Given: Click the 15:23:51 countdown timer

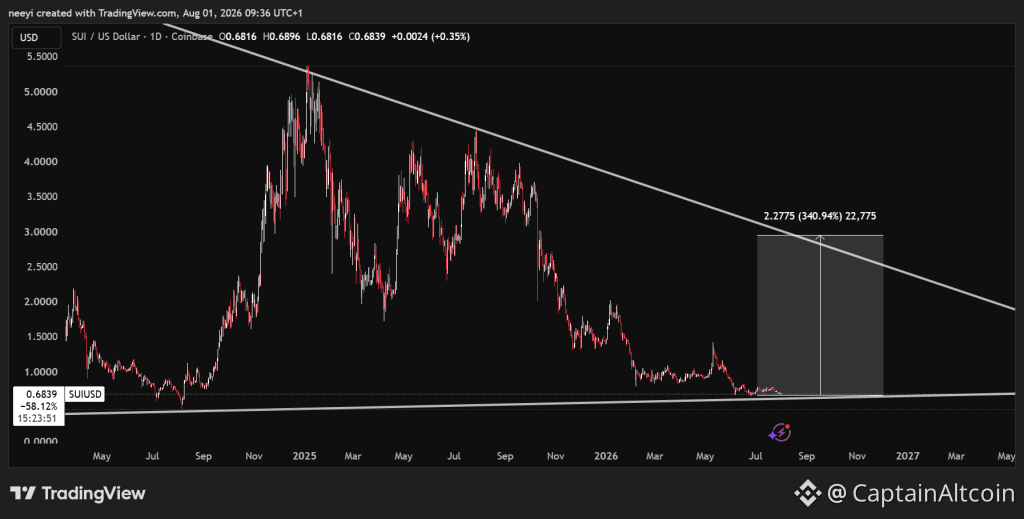Looking at the screenshot, I should tap(39, 418).
